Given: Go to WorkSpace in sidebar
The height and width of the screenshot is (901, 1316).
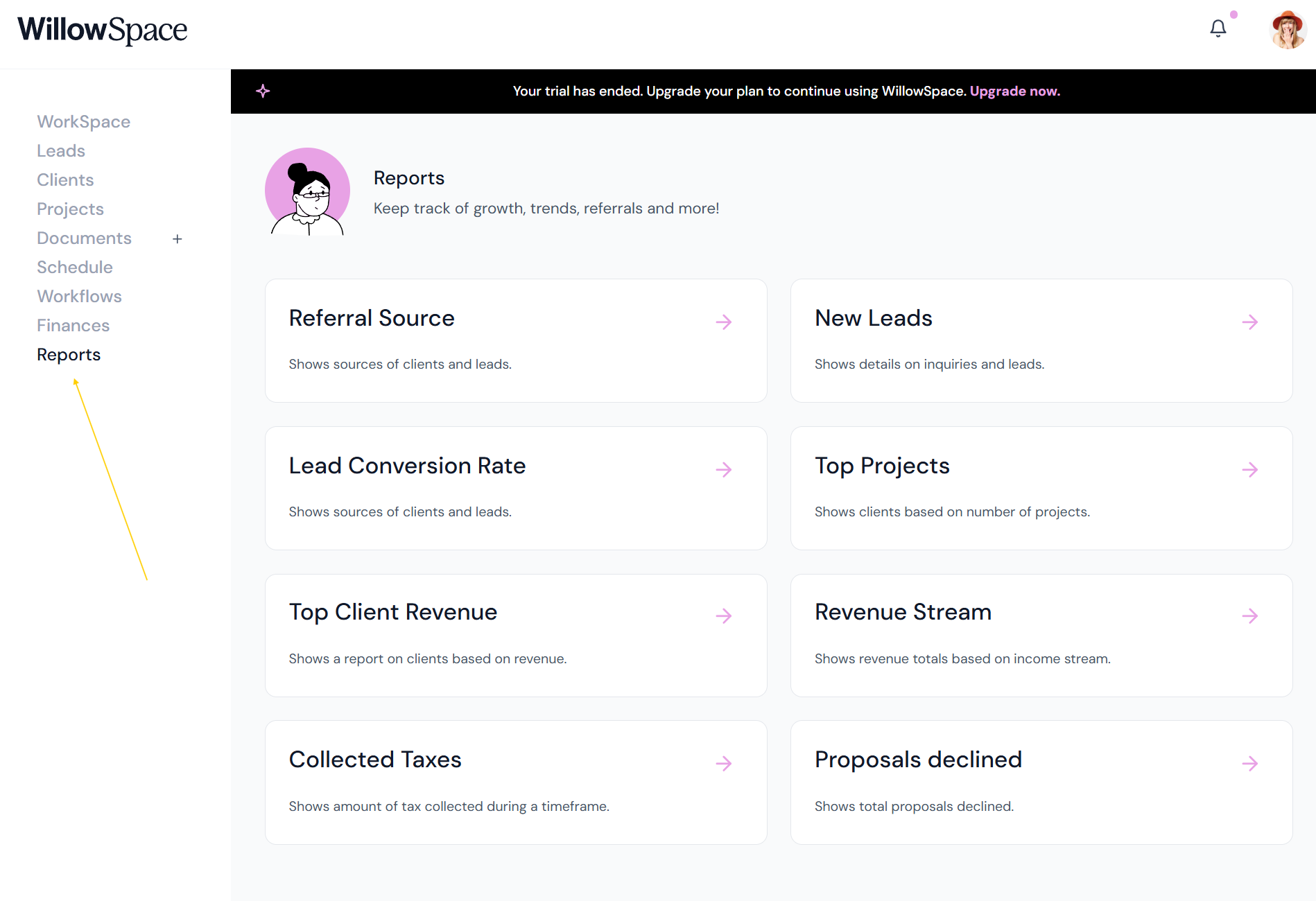Looking at the screenshot, I should (x=84, y=122).
